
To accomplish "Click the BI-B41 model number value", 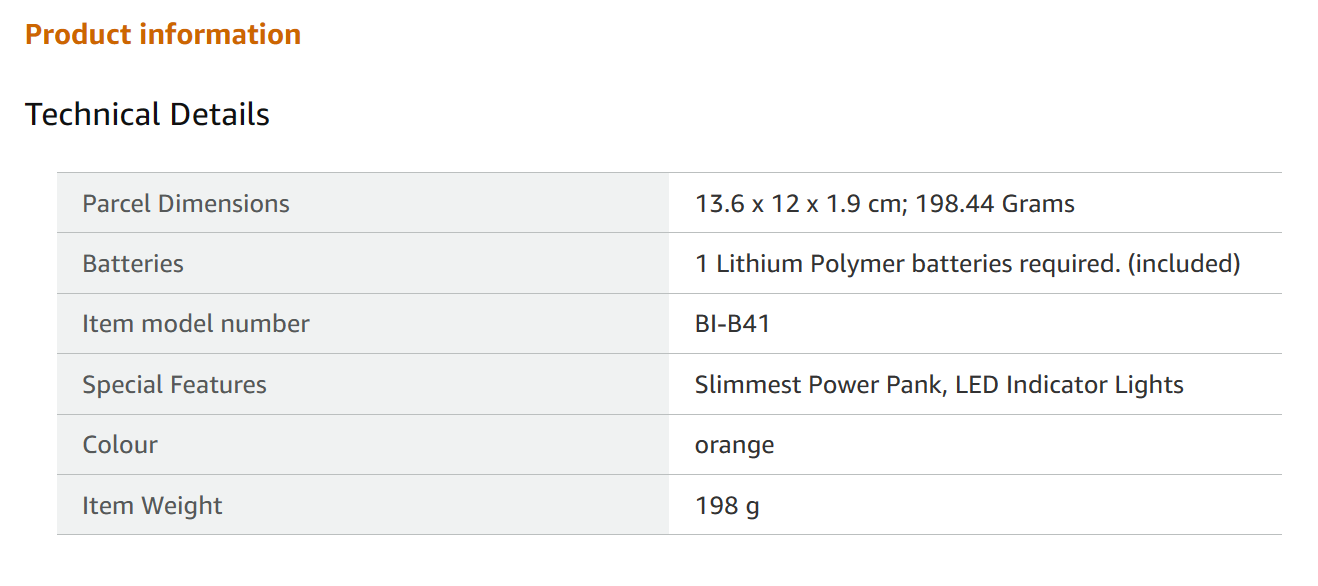I will 732,324.
